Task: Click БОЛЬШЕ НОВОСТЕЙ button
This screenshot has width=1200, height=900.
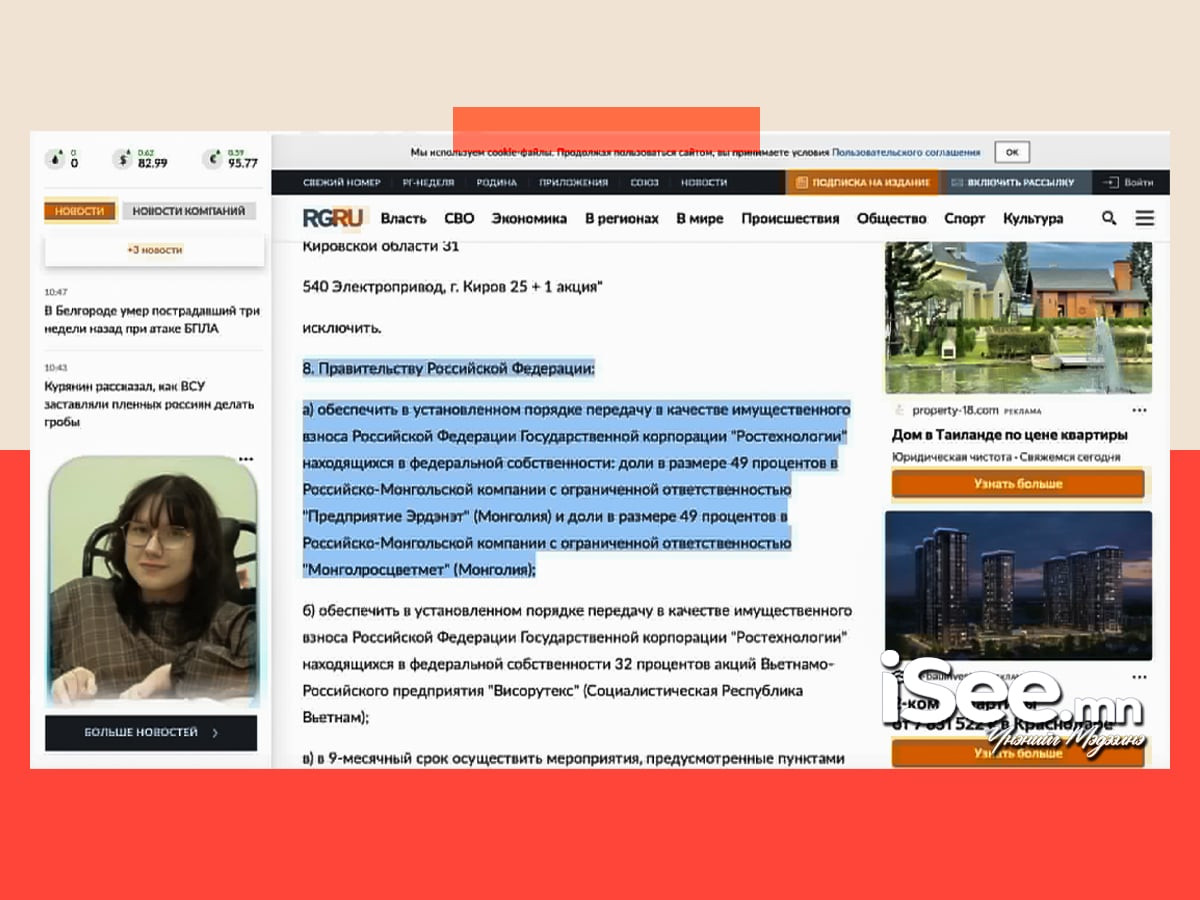Action: pyautogui.click(x=151, y=733)
